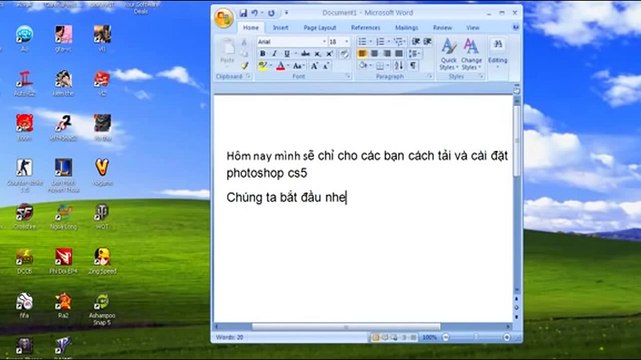Toggle Strikethrough formatting
This screenshot has height=360, width=641.
305,54
